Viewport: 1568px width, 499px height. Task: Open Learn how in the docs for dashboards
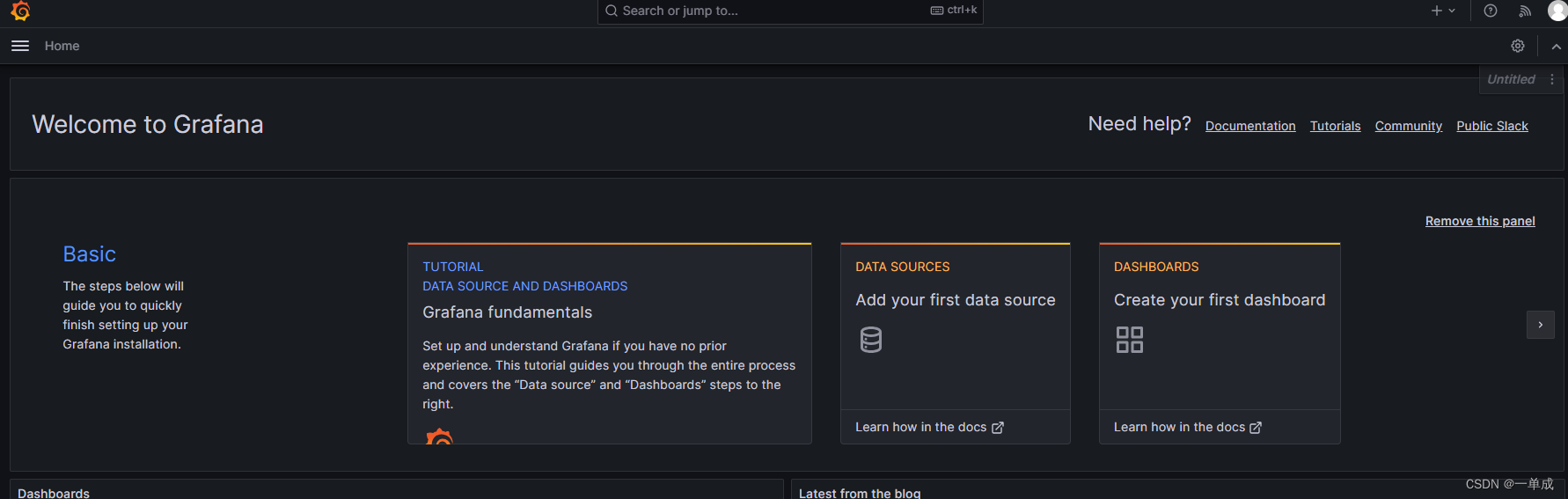click(1188, 427)
